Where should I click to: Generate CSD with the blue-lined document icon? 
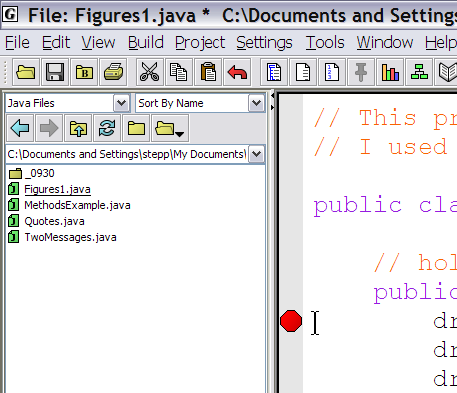coord(274,72)
